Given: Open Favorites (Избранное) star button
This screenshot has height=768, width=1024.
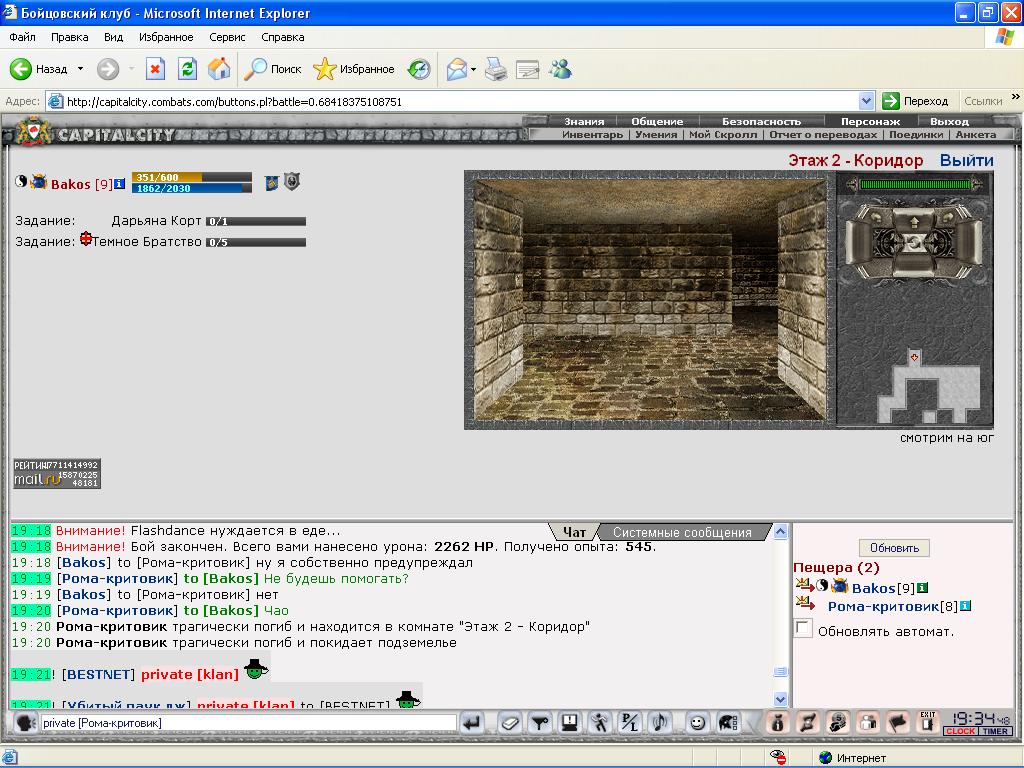Looking at the screenshot, I should click(x=353, y=69).
